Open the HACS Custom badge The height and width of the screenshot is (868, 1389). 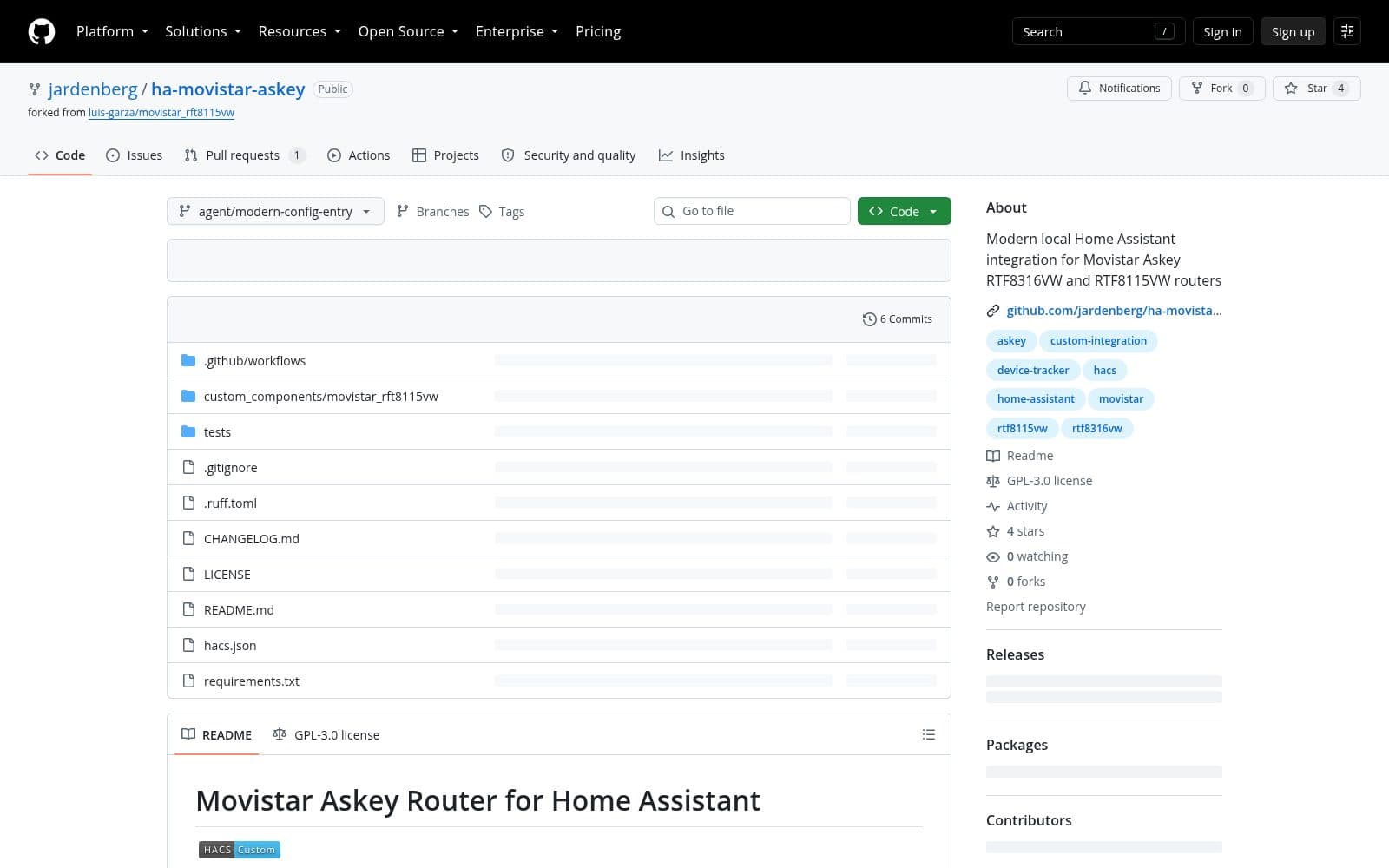click(x=240, y=850)
